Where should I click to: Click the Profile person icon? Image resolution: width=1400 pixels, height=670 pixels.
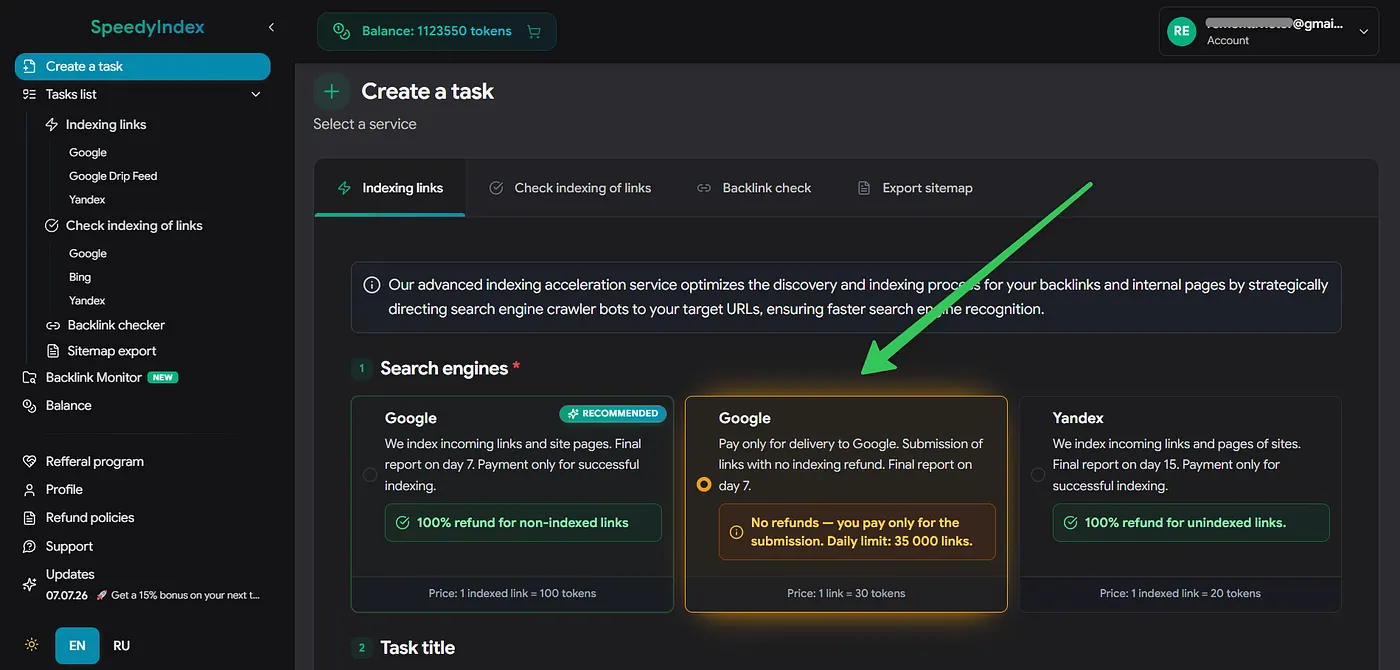[29, 489]
